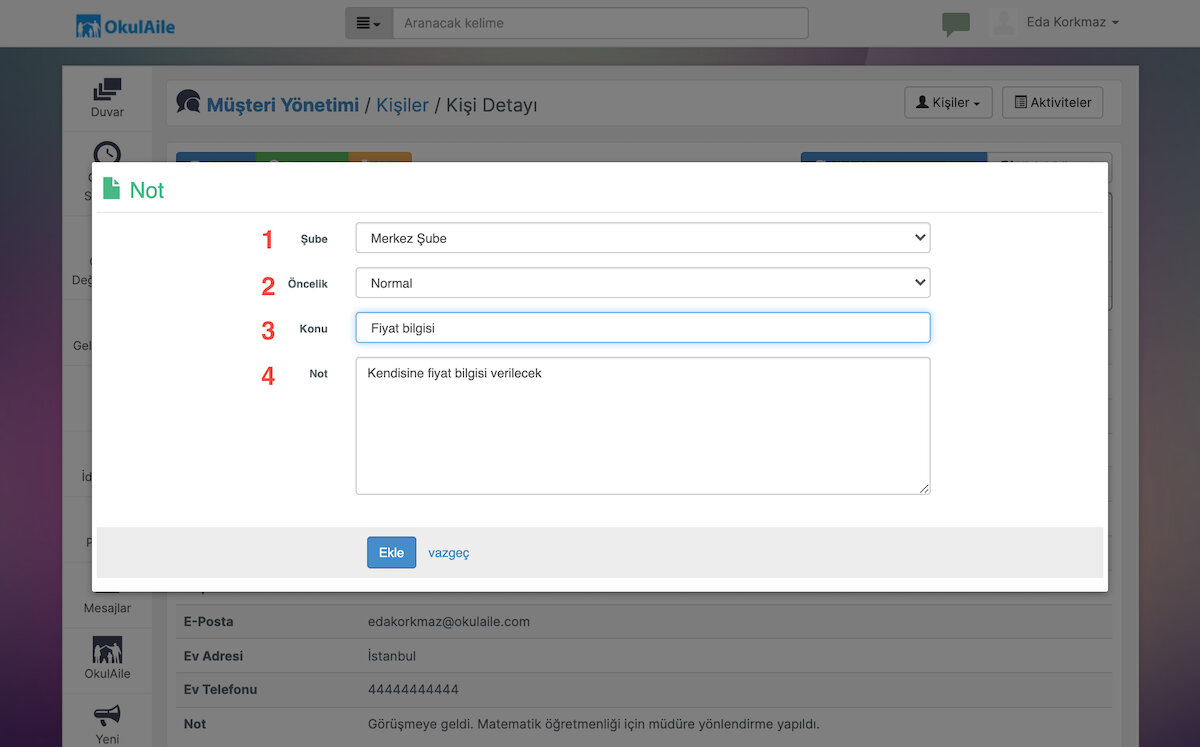Open the OkulAile sidebar icon
This screenshot has height=747, width=1200.
pyautogui.click(x=107, y=659)
